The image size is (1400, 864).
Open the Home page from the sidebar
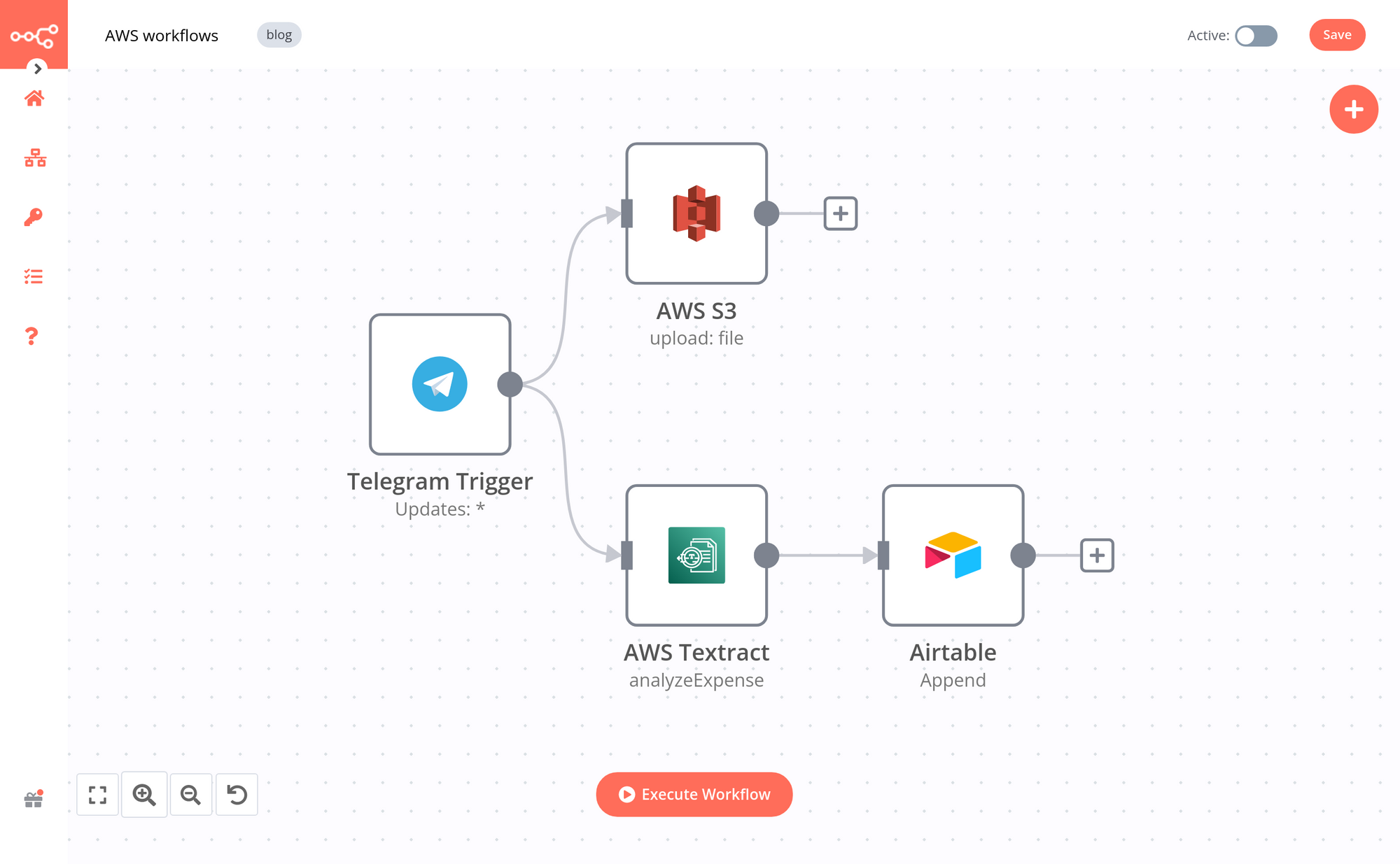point(33,98)
